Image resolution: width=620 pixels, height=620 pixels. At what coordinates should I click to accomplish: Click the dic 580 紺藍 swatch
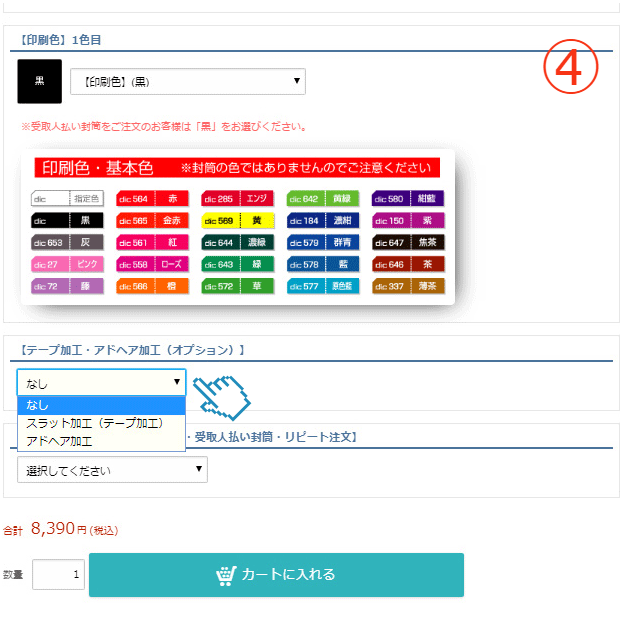click(x=408, y=199)
